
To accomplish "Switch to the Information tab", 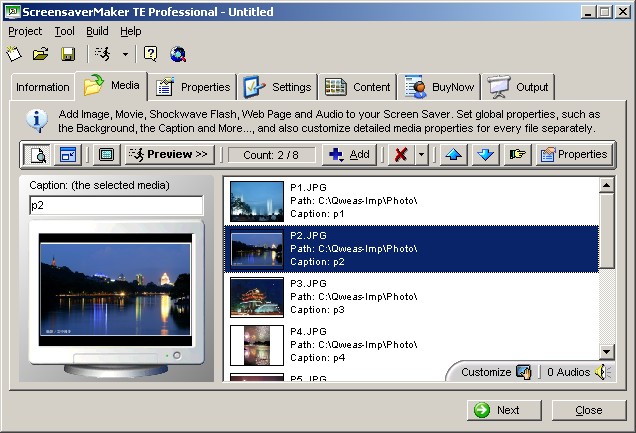I will 43,87.
